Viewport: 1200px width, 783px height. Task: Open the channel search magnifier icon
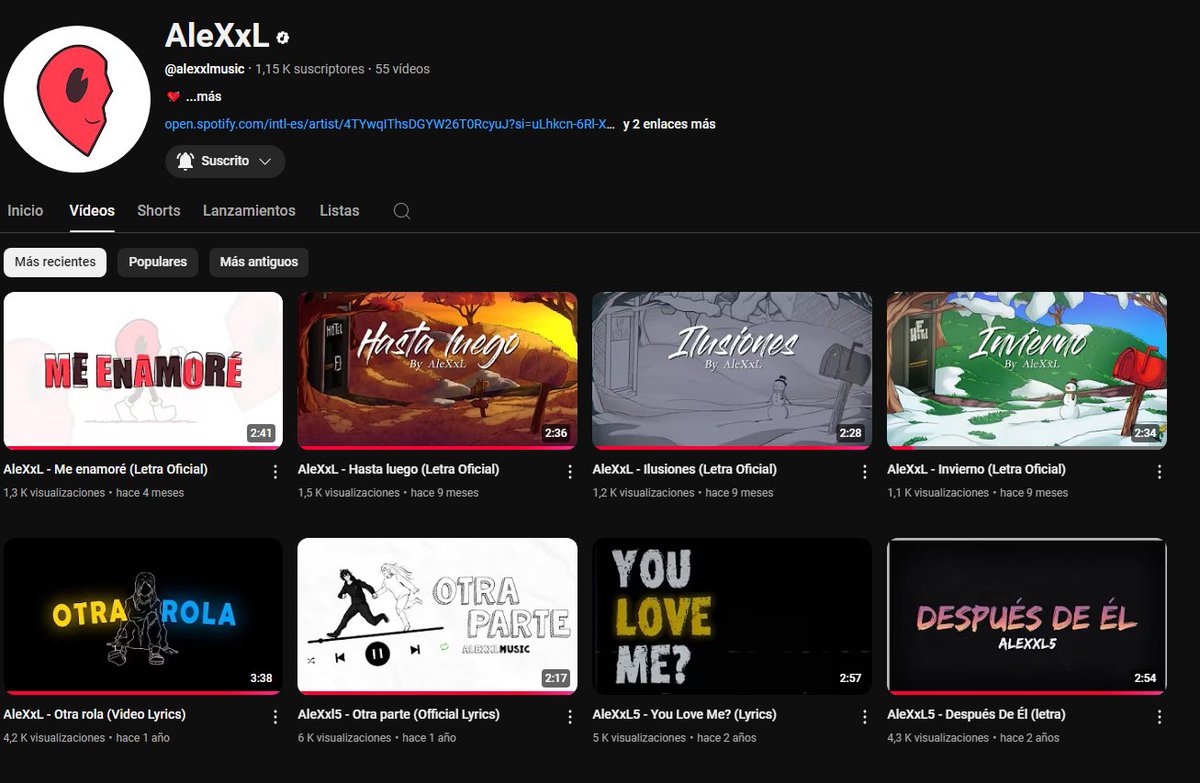tap(402, 211)
